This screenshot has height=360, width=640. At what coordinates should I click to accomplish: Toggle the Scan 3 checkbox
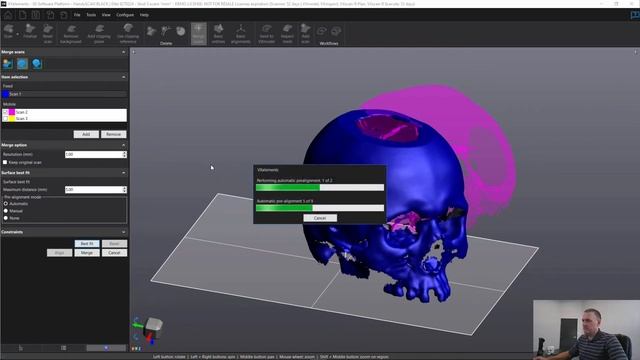point(5,119)
